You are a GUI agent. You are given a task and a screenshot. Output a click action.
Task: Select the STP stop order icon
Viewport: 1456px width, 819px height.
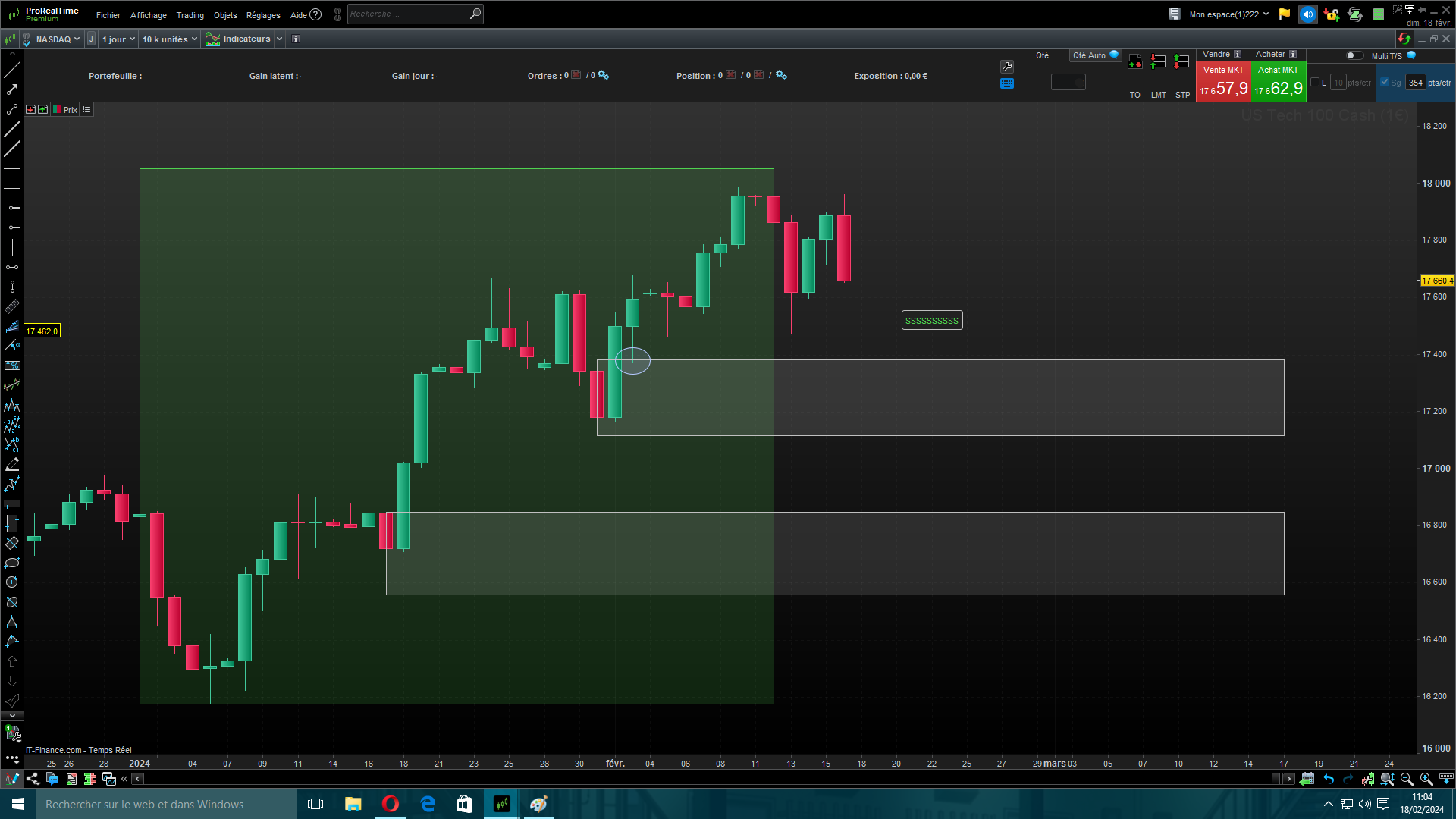tap(1182, 62)
